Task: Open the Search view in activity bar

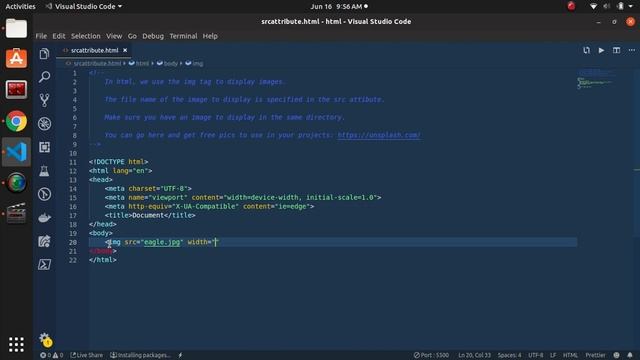Action: tap(44, 77)
